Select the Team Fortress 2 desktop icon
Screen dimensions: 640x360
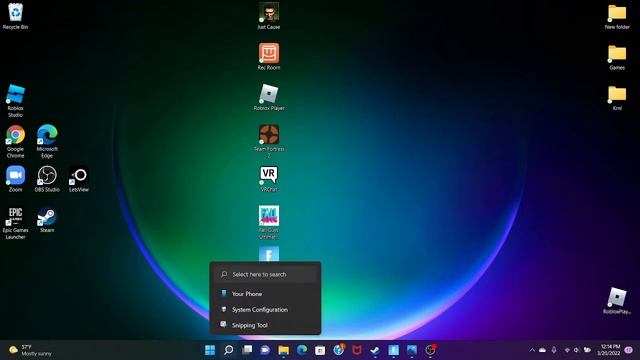[269, 141]
